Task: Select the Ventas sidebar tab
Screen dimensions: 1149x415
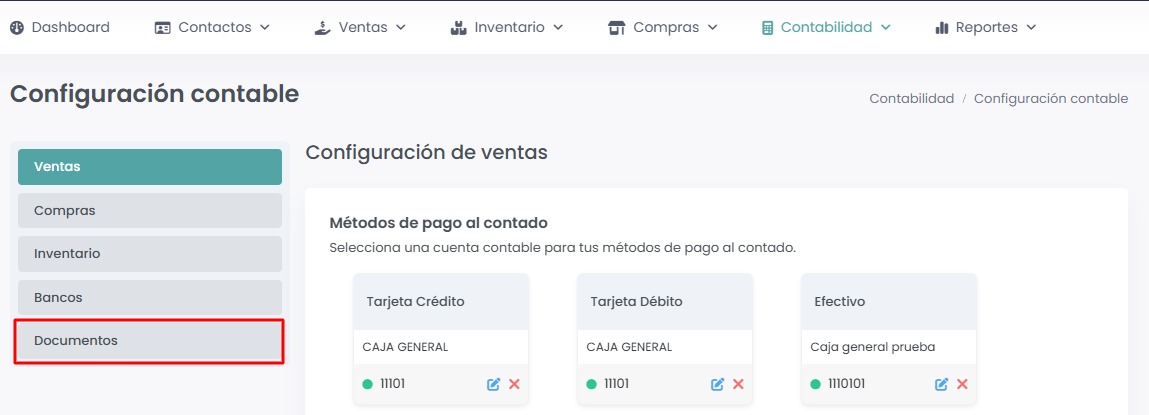Action: coord(149,167)
